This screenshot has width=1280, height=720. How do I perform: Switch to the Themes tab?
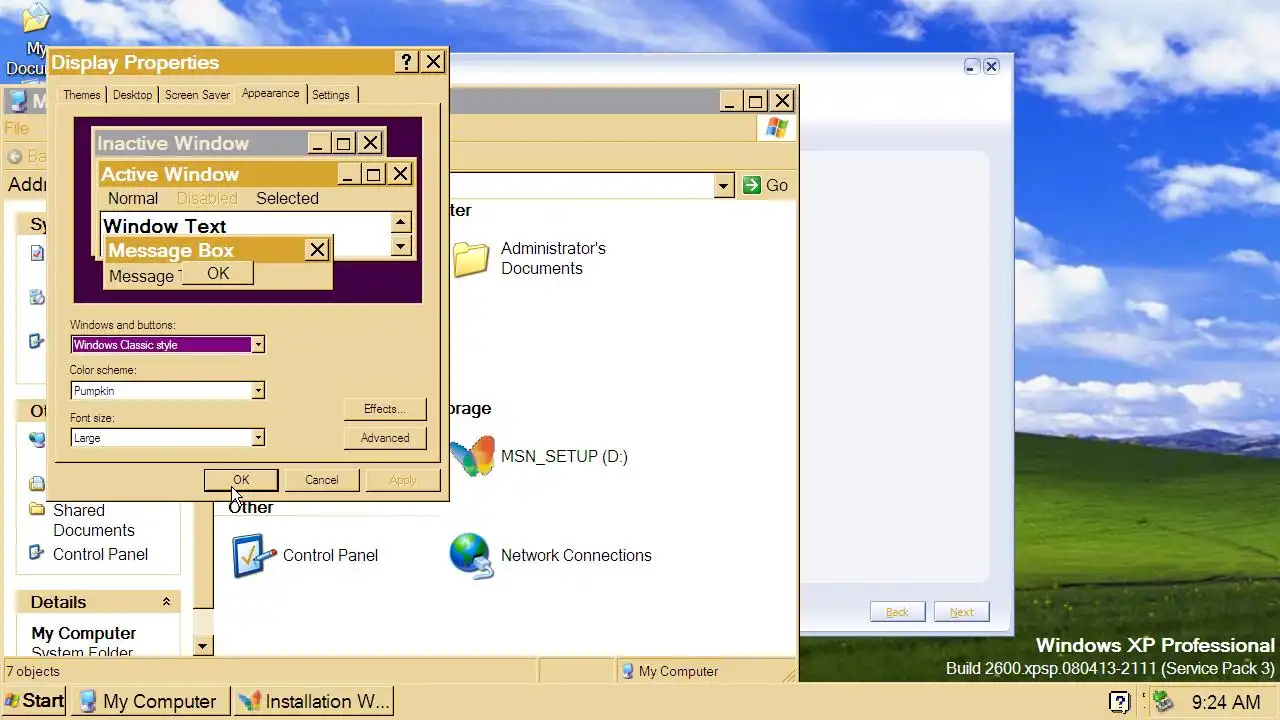82,95
